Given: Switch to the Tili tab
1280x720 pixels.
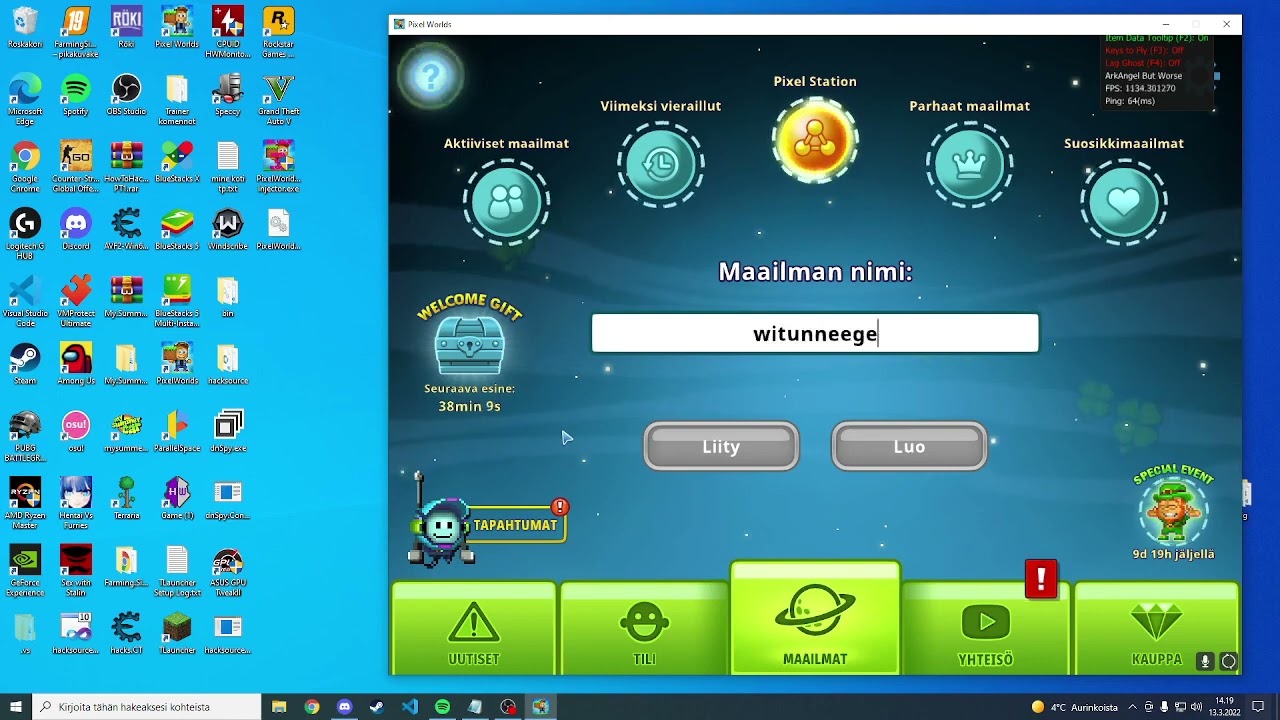Looking at the screenshot, I should (x=644, y=628).
